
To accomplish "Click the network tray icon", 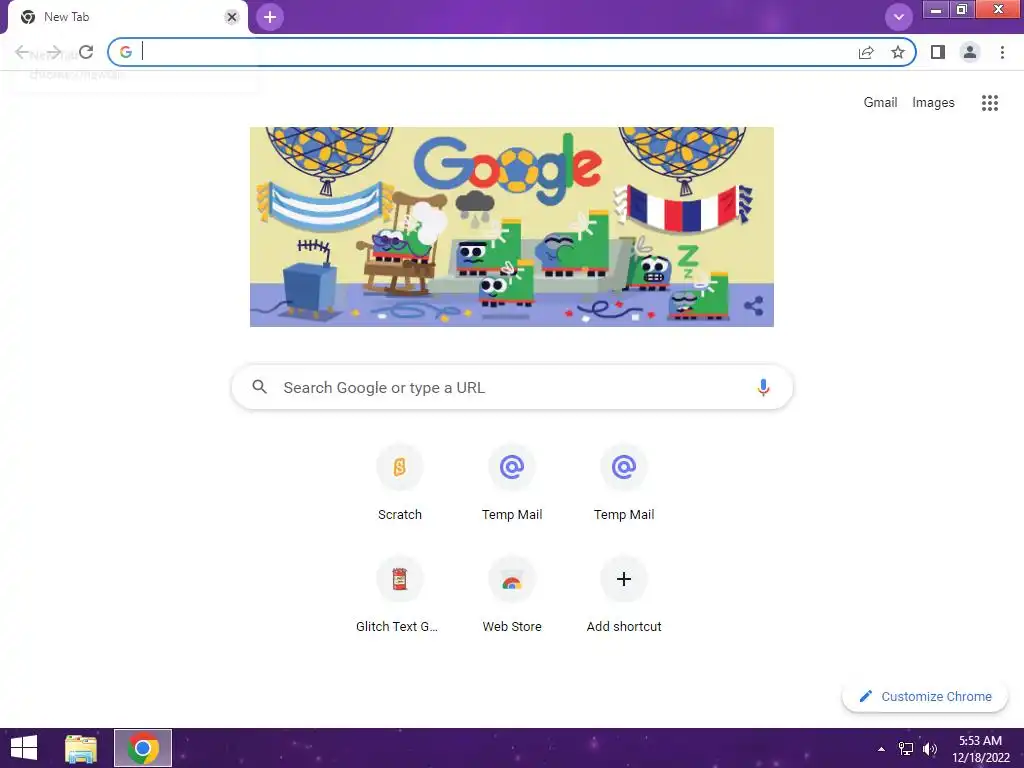I will (x=906, y=748).
